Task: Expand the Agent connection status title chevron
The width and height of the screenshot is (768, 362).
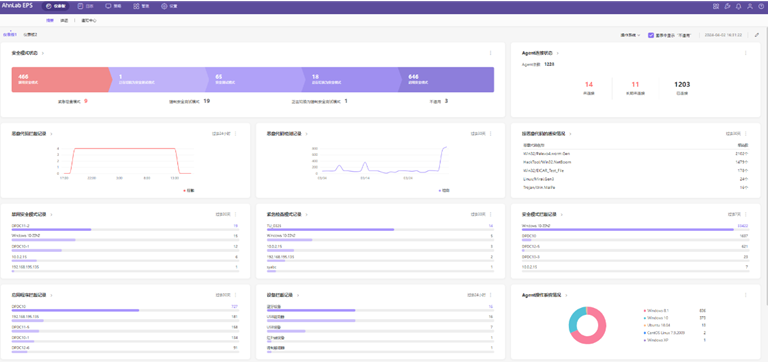Action: (558, 53)
